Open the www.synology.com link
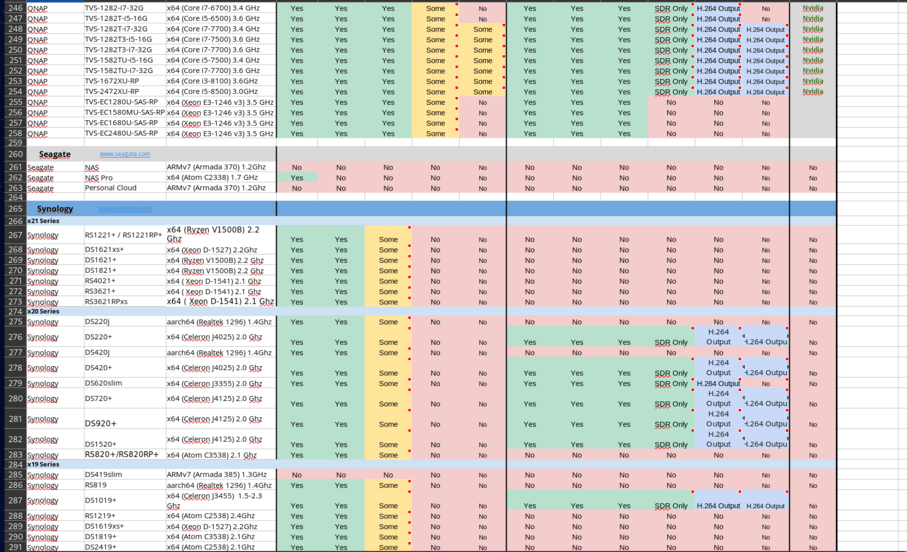 (x=124, y=208)
